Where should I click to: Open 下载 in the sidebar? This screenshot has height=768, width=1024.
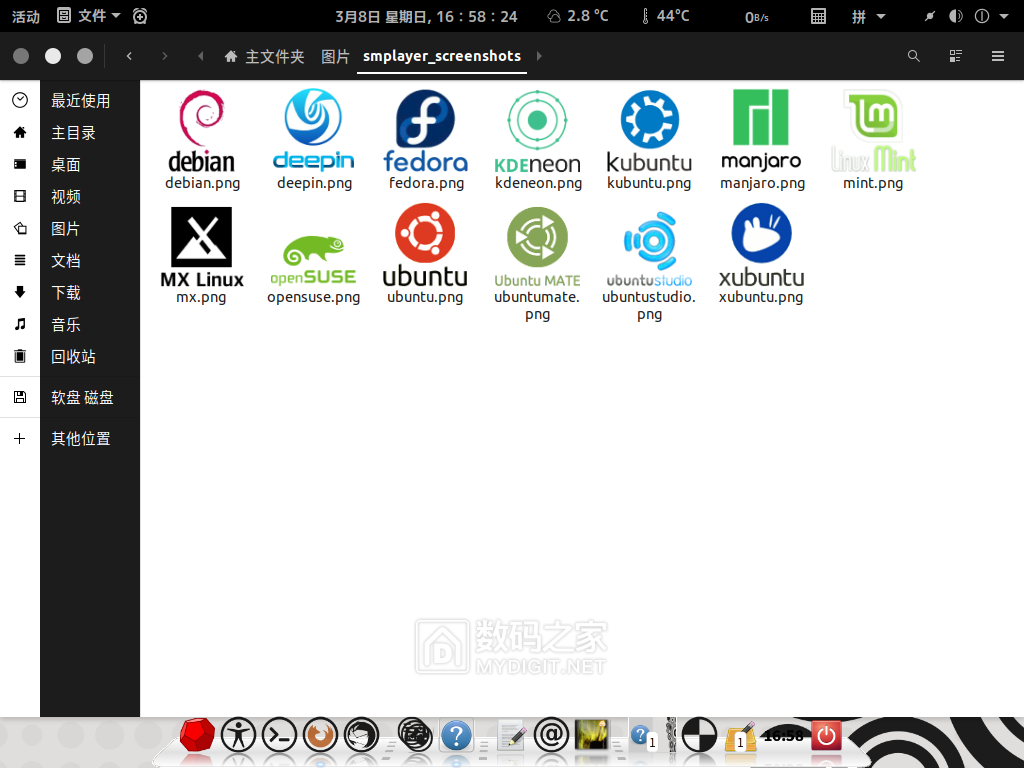[x=66, y=293]
